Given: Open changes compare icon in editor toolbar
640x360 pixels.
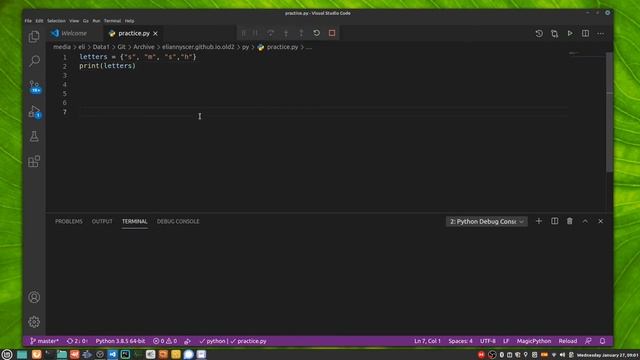Looking at the screenshot, I should (x=554, y=33).
